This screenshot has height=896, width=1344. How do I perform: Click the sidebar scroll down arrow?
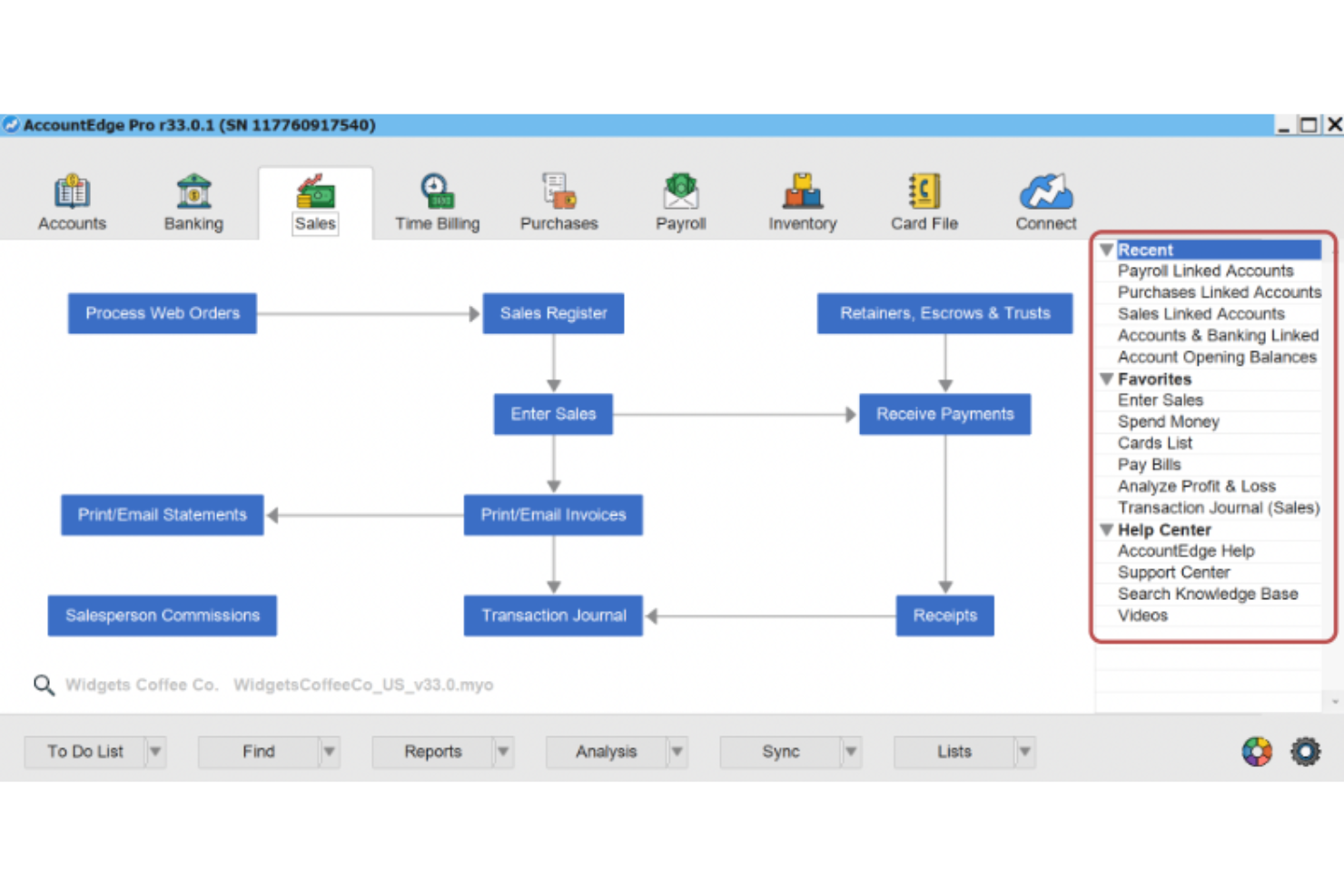pos(1334,702)
